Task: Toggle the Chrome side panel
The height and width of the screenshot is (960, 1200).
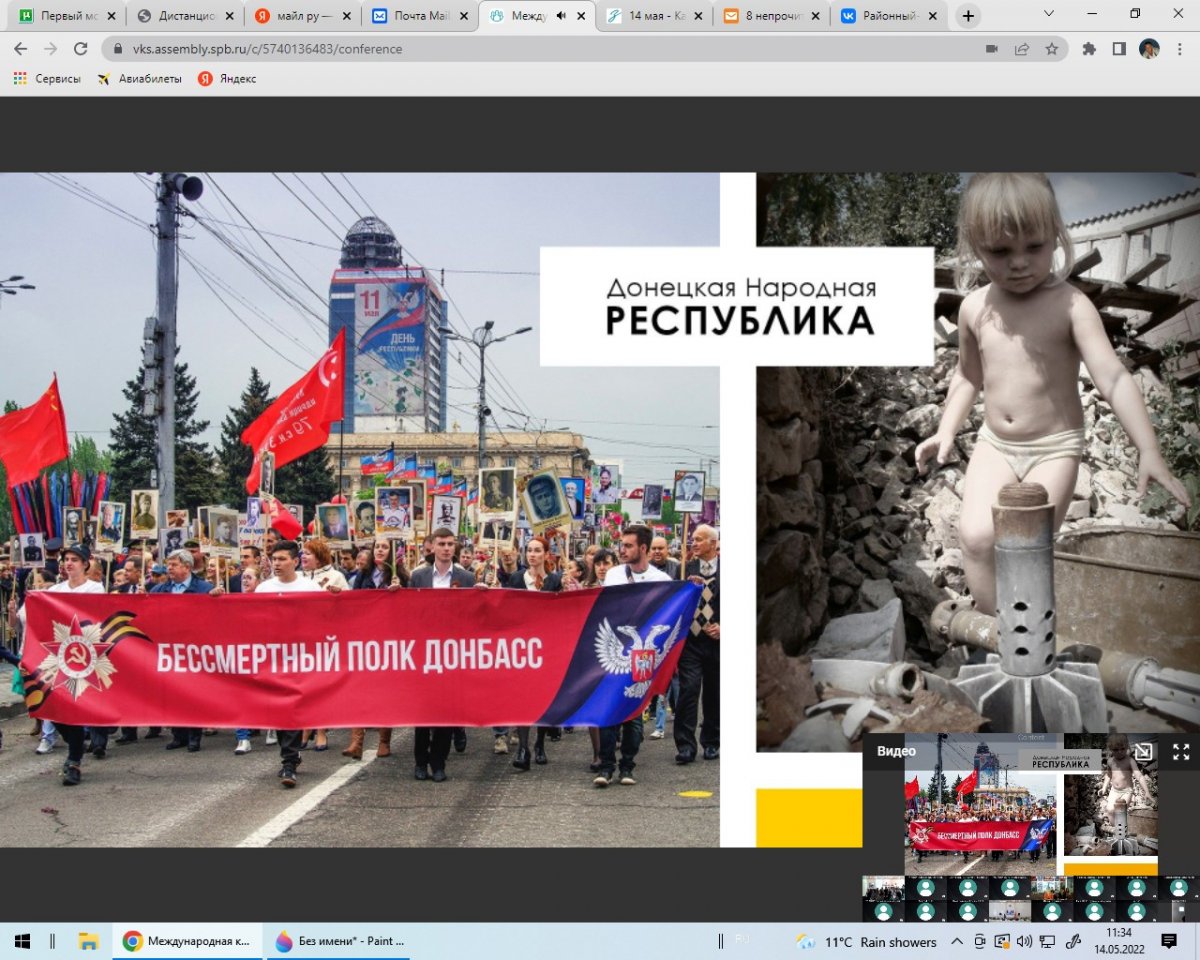Action: pyautogui.click(x=1119, y=49)
